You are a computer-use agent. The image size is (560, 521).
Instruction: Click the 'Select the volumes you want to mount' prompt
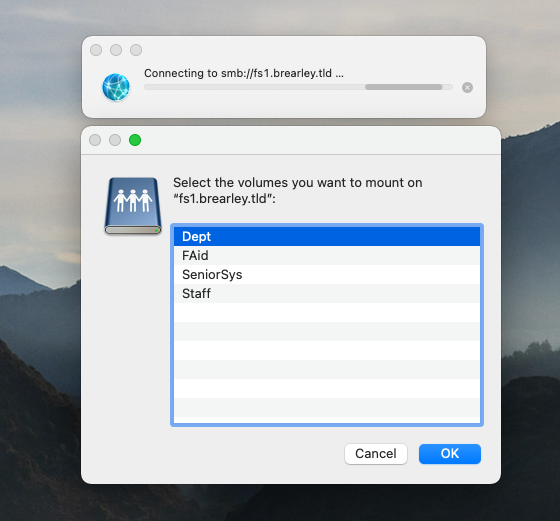pyautogui.click(x=298, y=190)
